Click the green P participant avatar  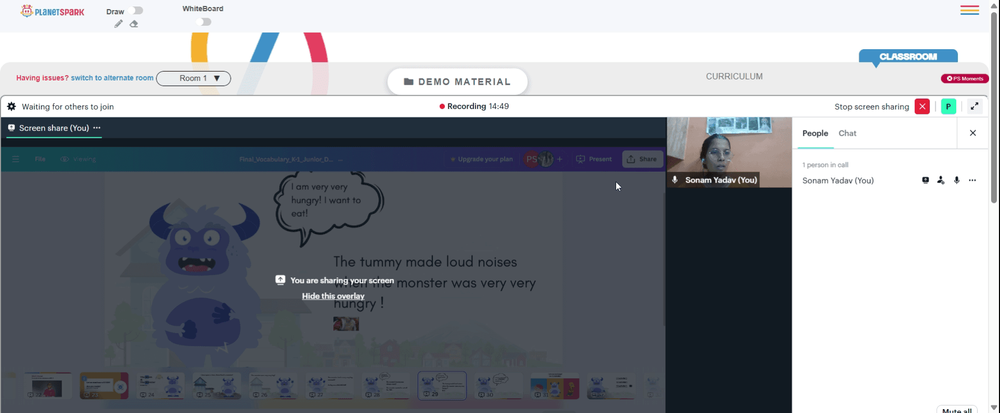[x=948, y=106]
